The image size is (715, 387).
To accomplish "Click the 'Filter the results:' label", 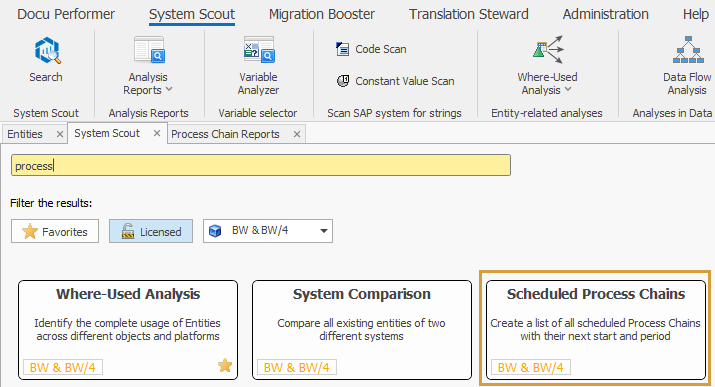I will pyautogui.click(x=51, y=203).
